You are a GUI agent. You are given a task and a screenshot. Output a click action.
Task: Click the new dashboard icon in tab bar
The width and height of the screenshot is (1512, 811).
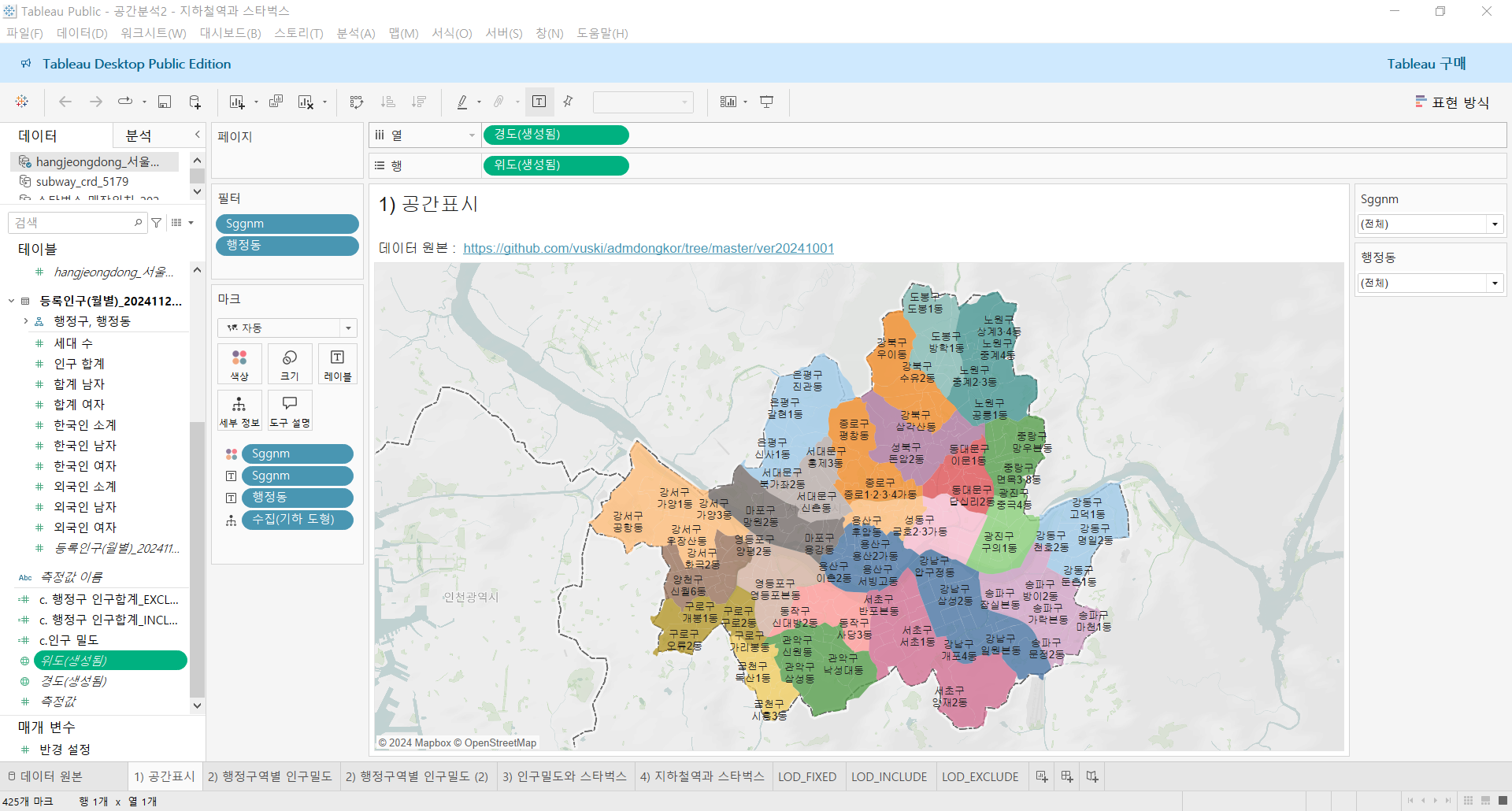click(1067, 776)
